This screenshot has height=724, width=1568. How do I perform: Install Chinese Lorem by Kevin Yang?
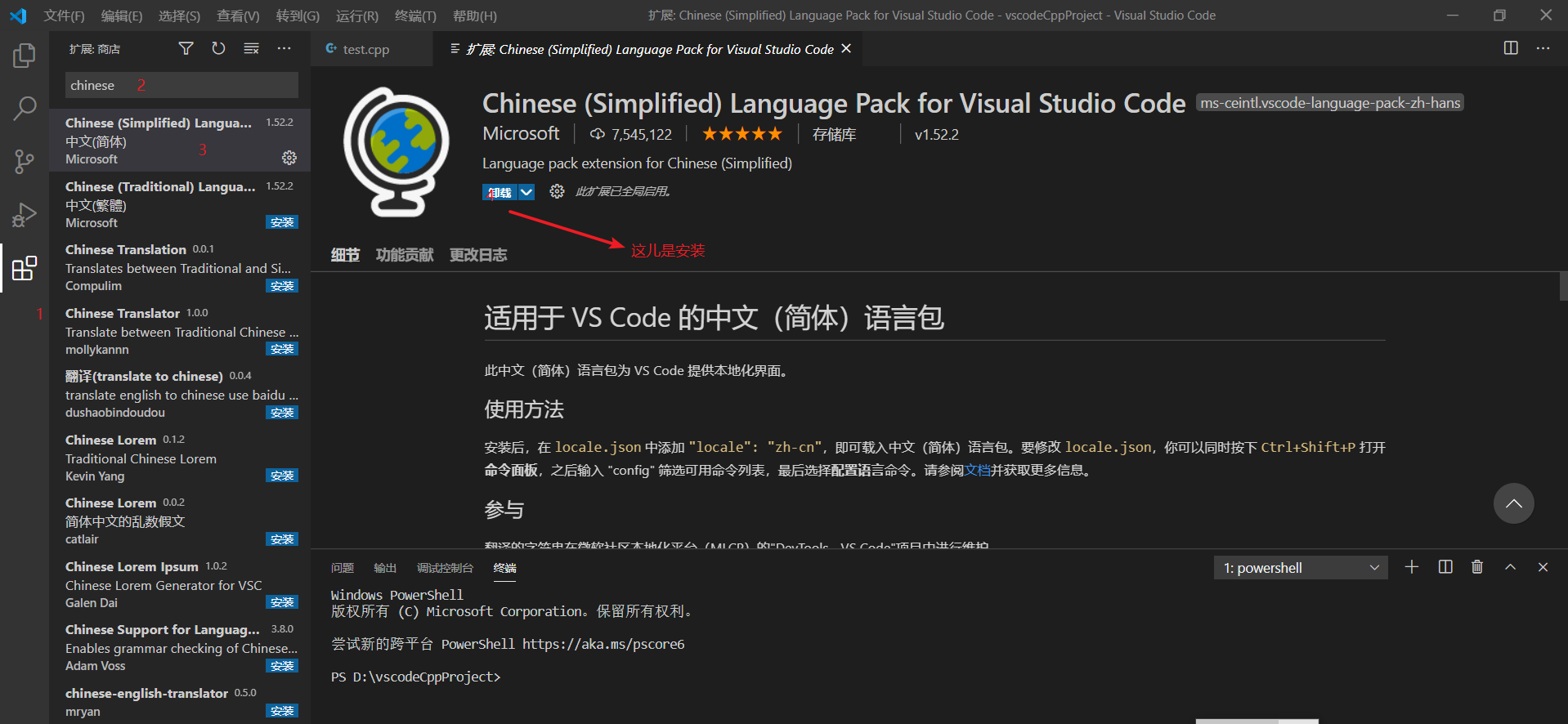pos(282,476)
